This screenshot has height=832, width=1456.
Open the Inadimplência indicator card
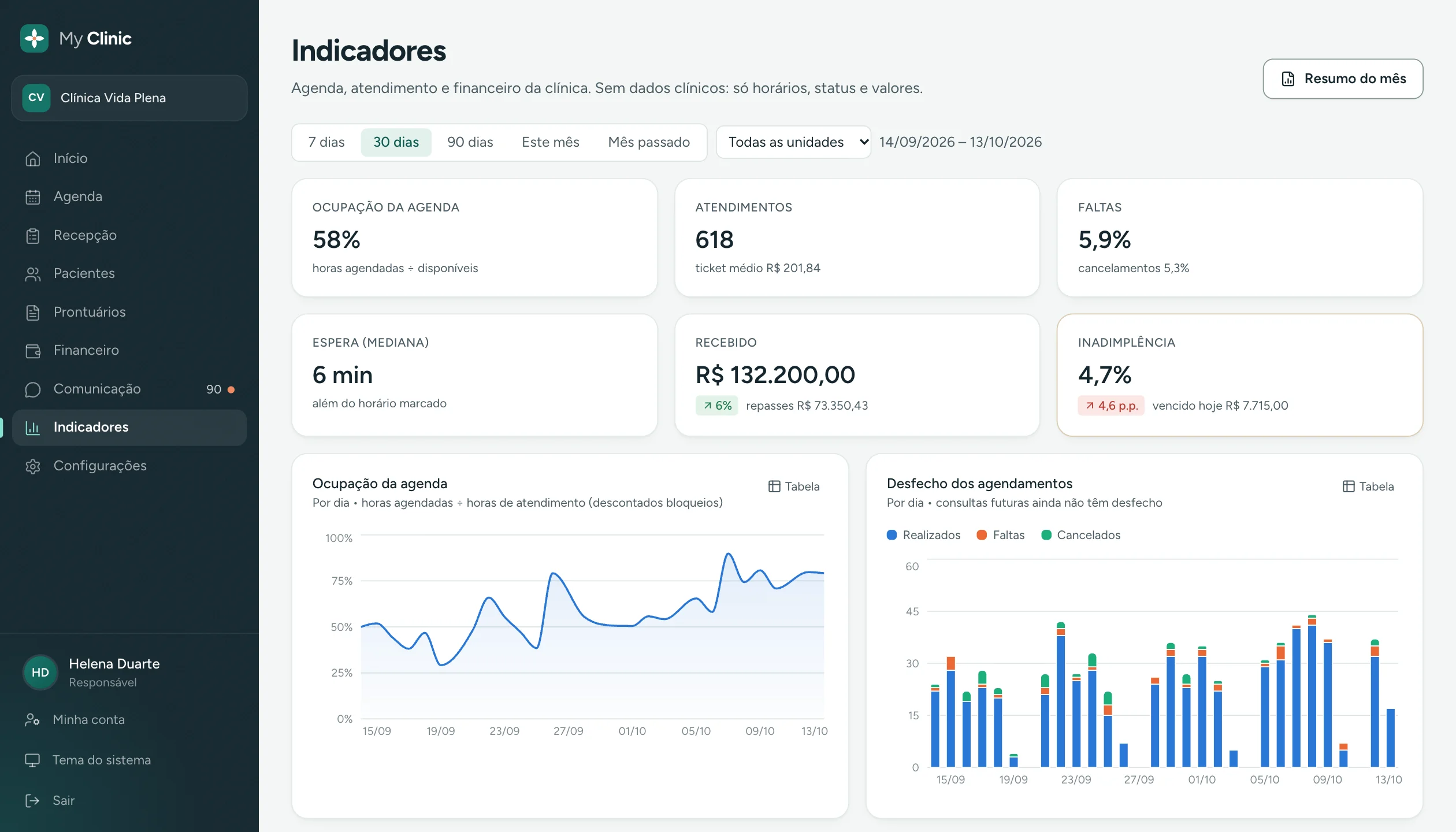coord(1240,375)
